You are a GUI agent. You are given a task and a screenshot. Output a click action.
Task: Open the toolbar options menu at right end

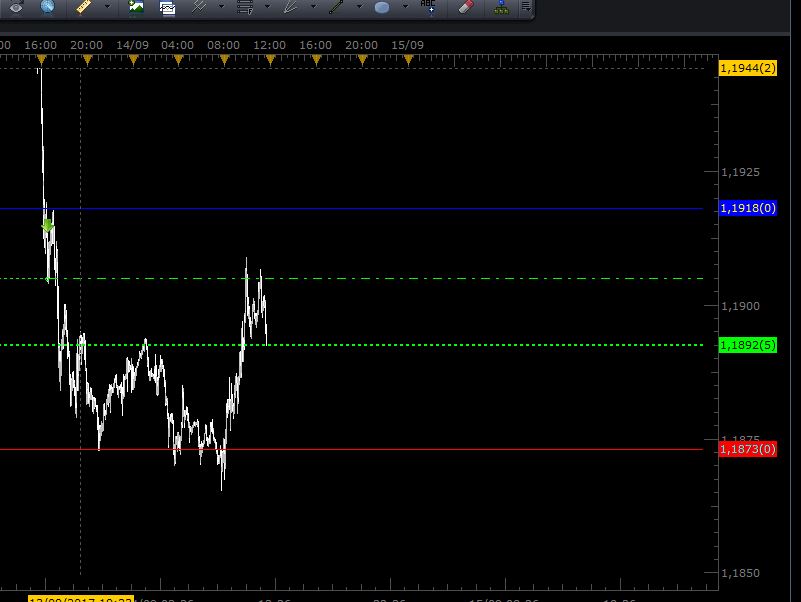point(526,7)
